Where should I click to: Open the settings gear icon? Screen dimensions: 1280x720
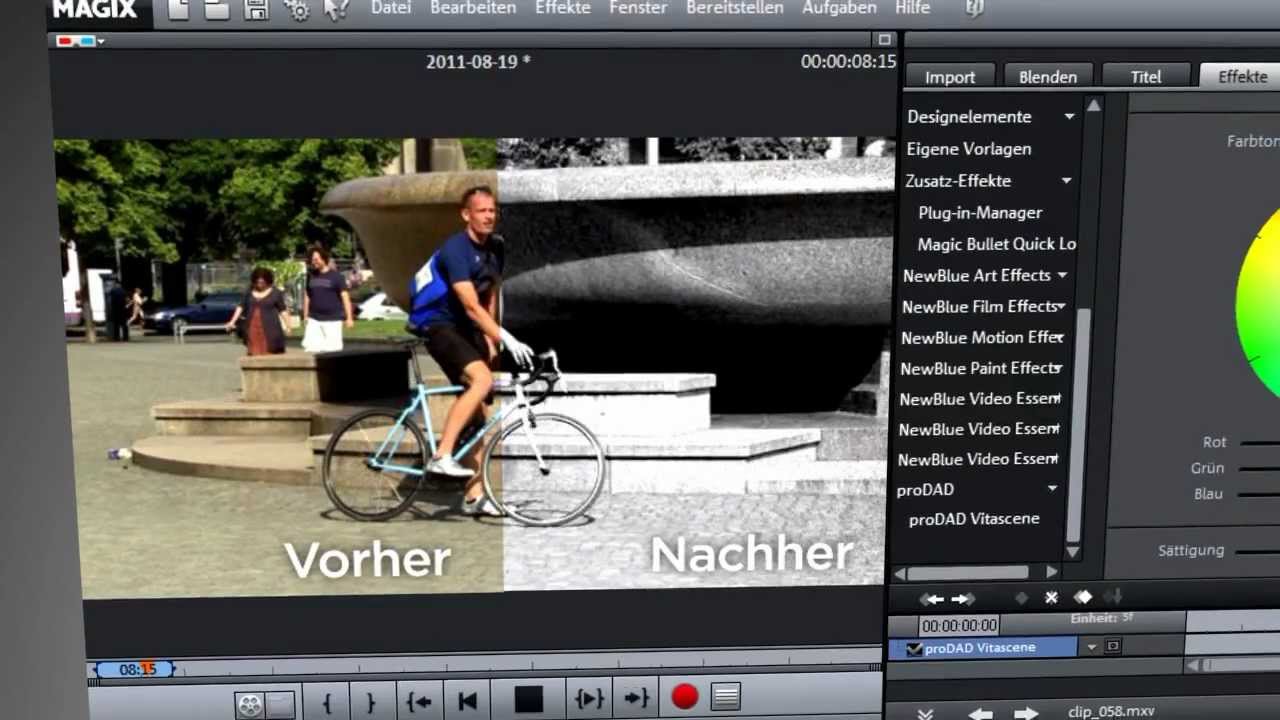[297, 10]
